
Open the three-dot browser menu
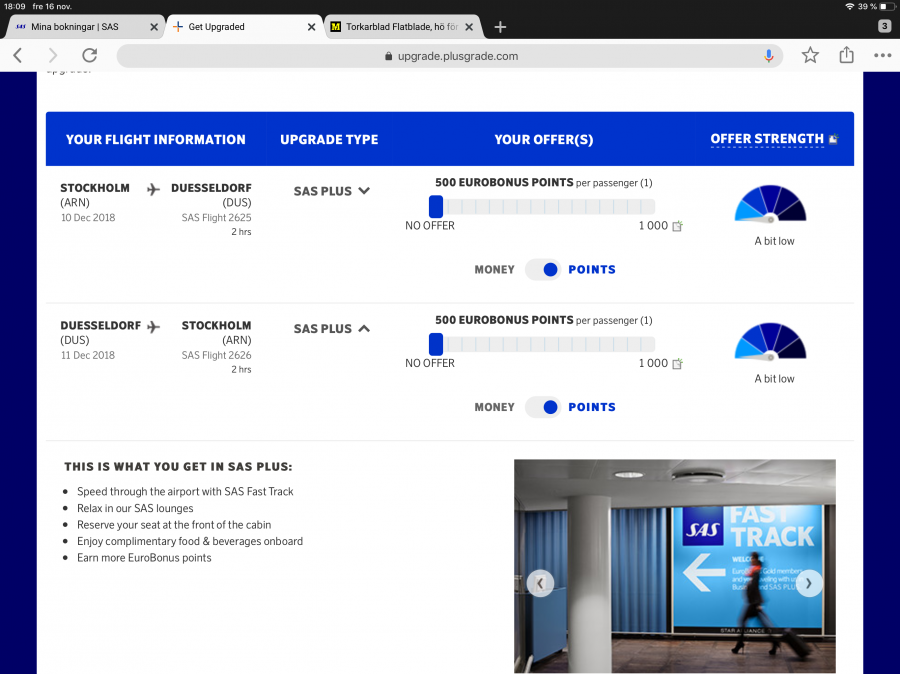point(882,56)
